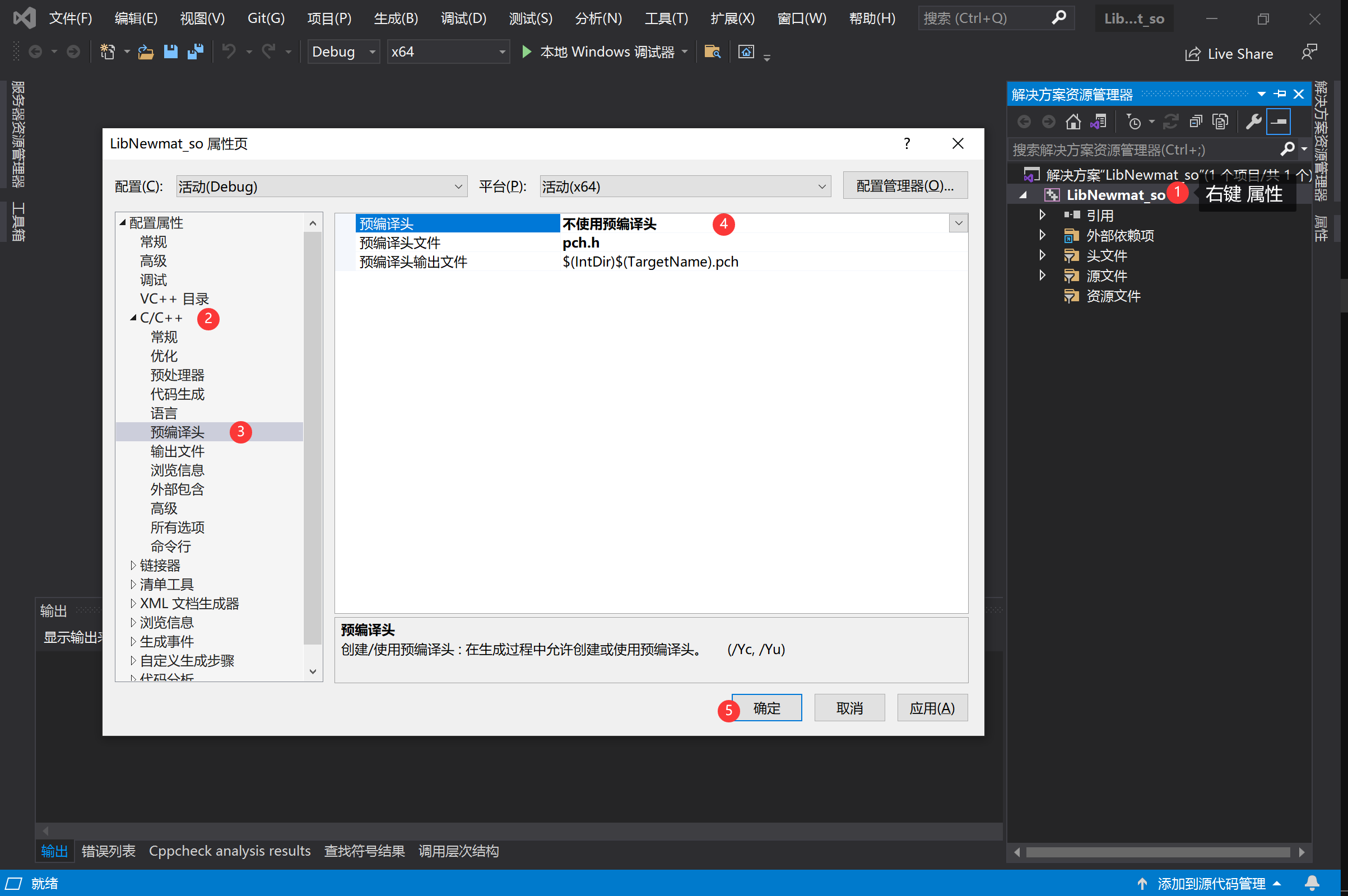Switch to the 调用层次结构 tab
The width and height of the screenshot is (1348, 896).
[458, 851]
